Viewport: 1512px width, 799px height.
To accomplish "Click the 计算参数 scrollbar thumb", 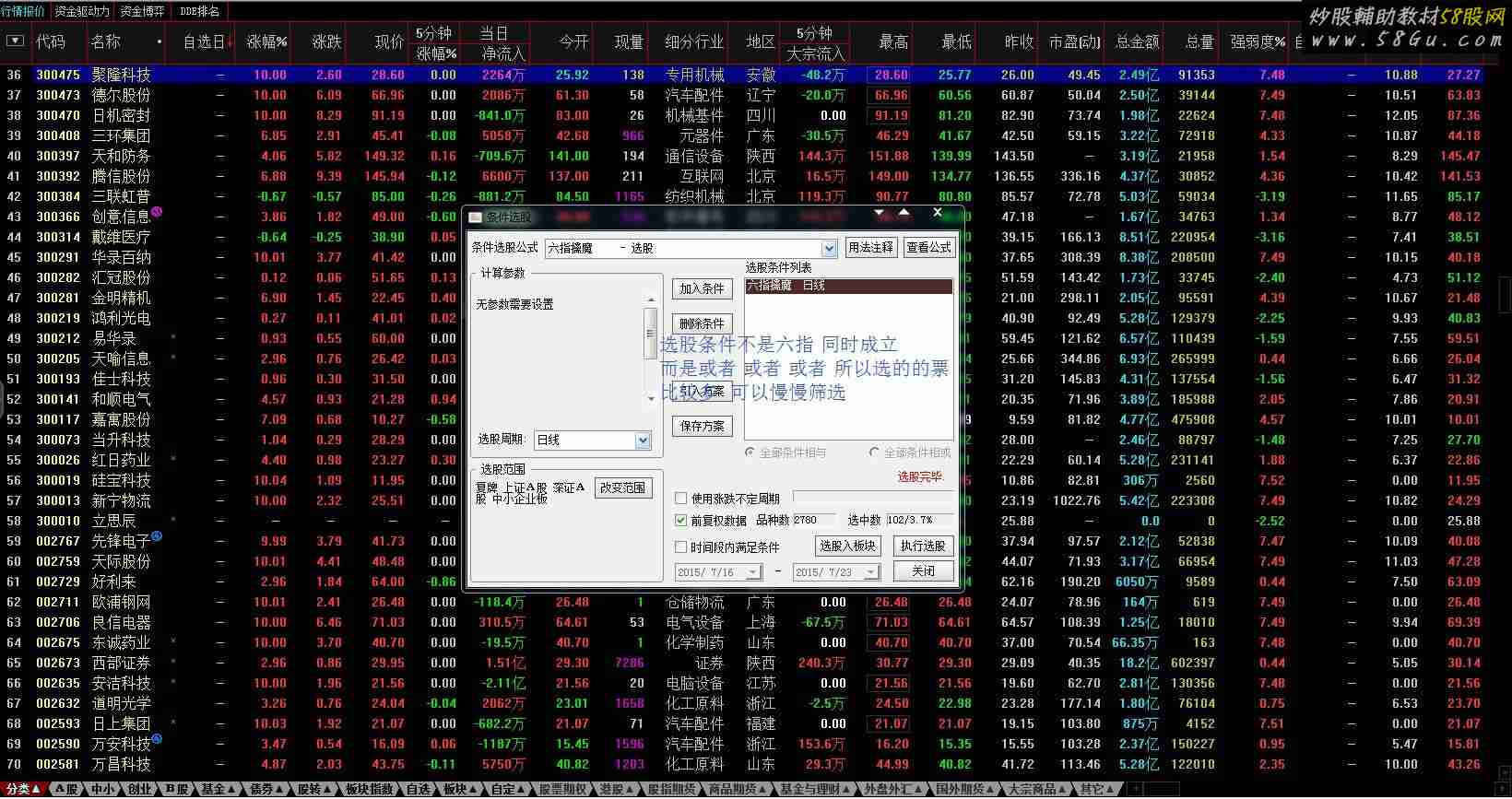I will (650, 333).
